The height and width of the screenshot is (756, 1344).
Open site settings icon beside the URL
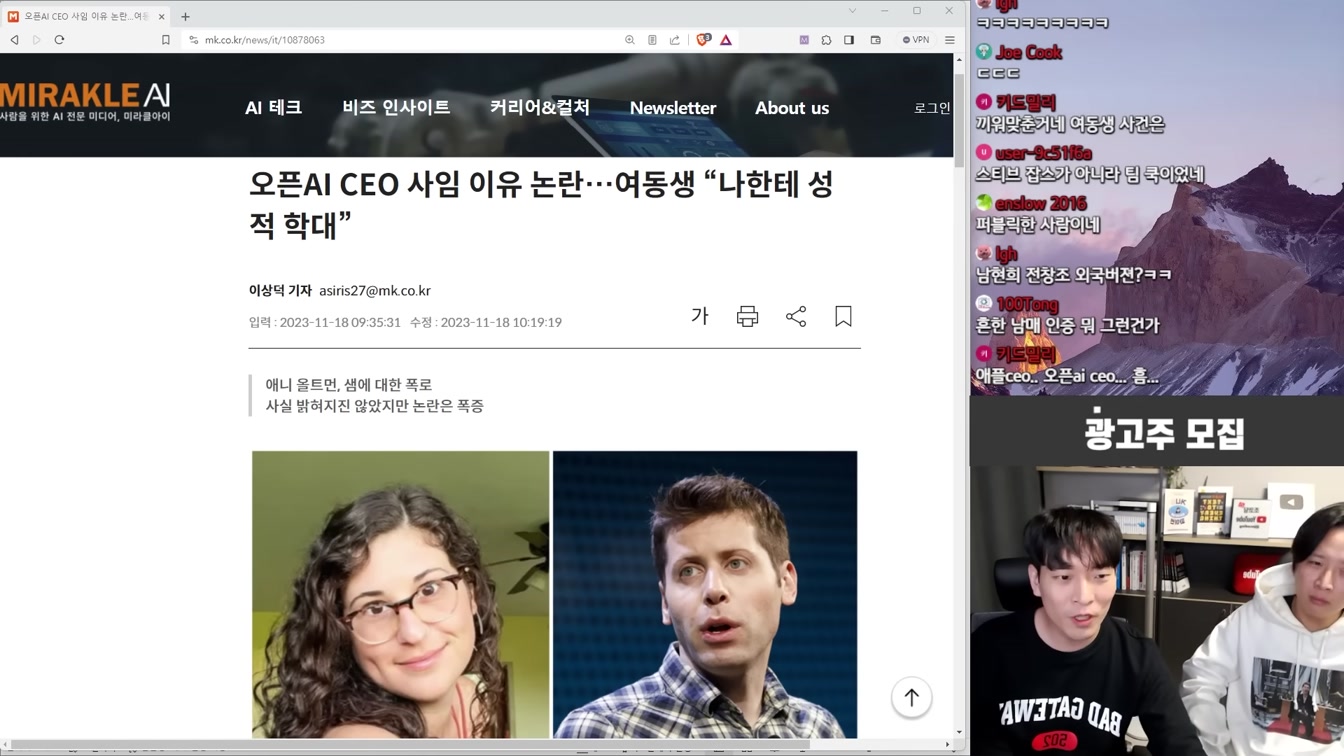(194, 40)
